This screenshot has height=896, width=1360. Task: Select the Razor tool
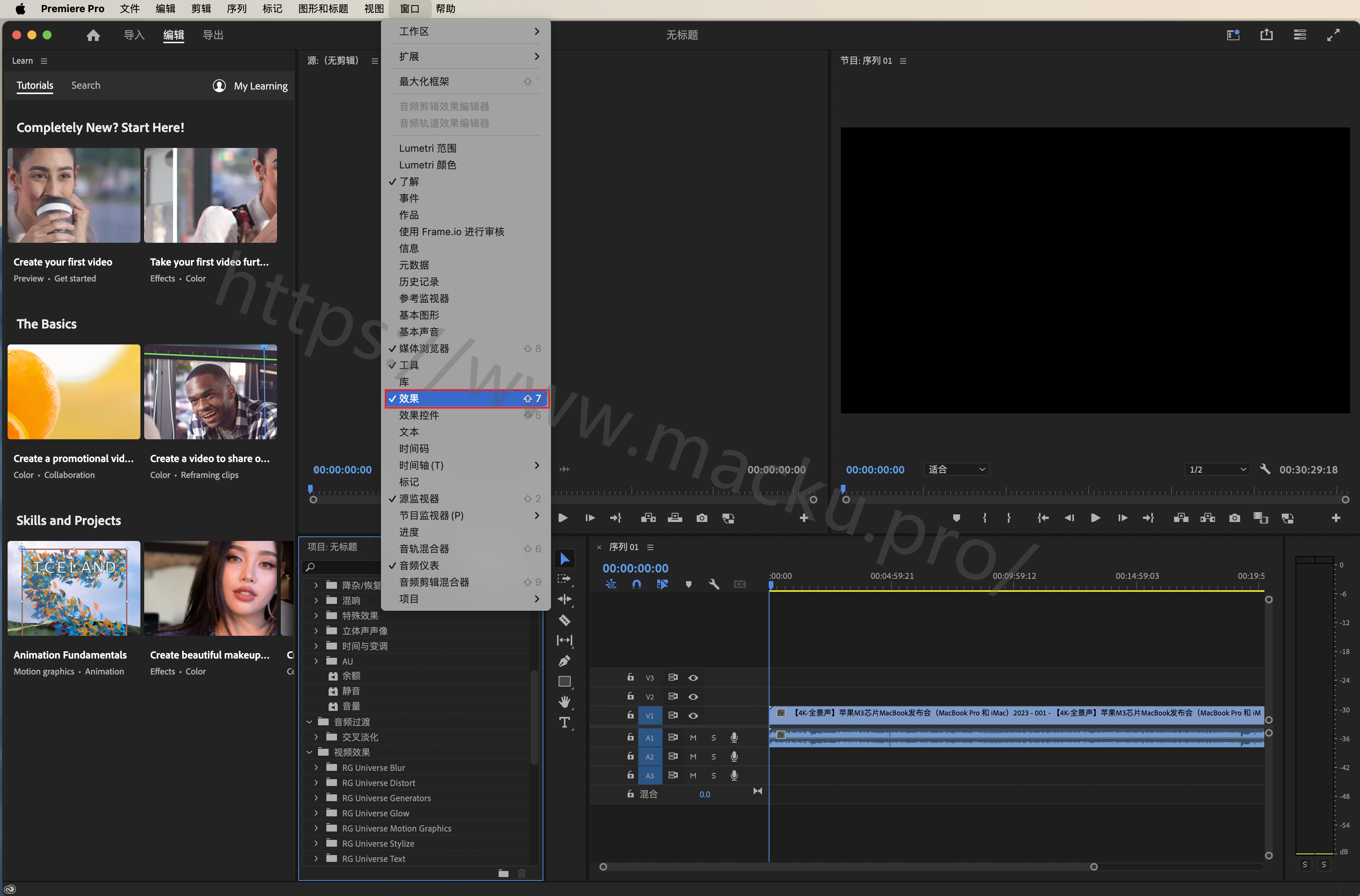(565, 620)
